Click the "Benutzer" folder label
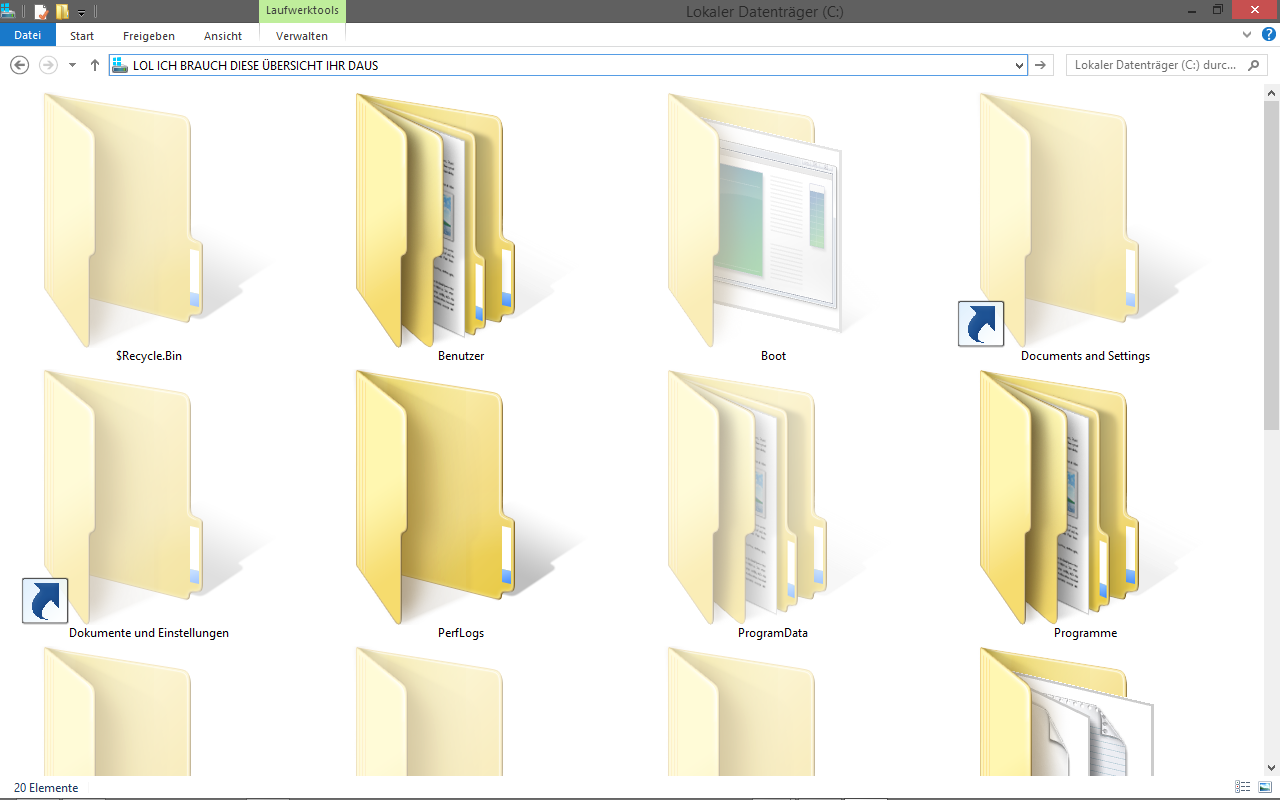The width and height of the screenshot is (1280, 800). point(461,356)
